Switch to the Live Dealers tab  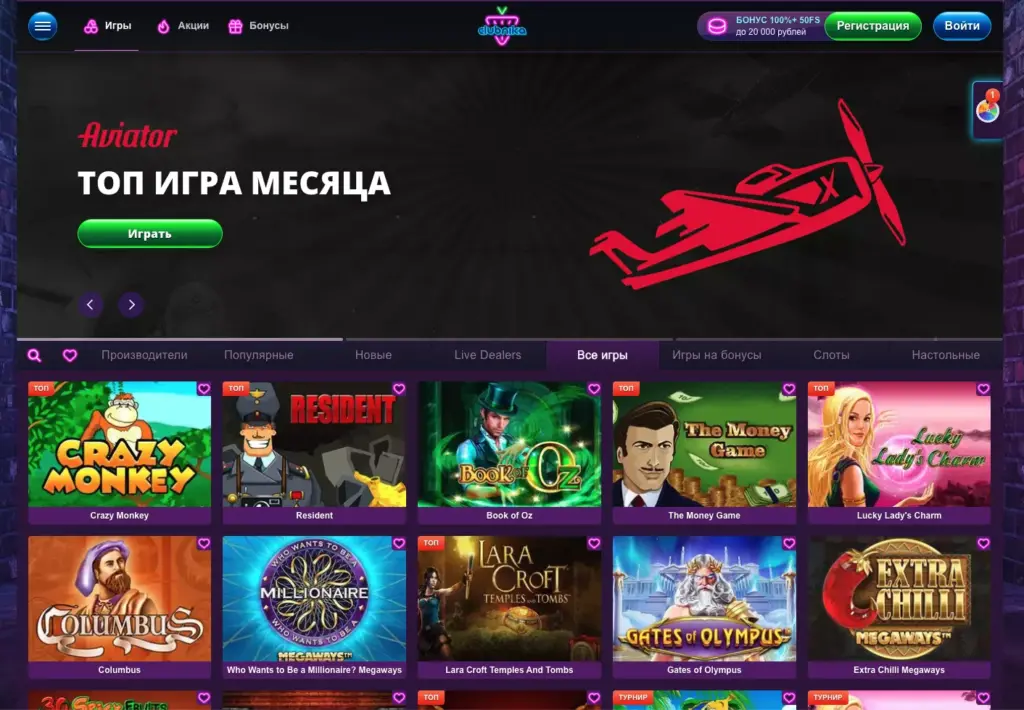pos(488,355)
